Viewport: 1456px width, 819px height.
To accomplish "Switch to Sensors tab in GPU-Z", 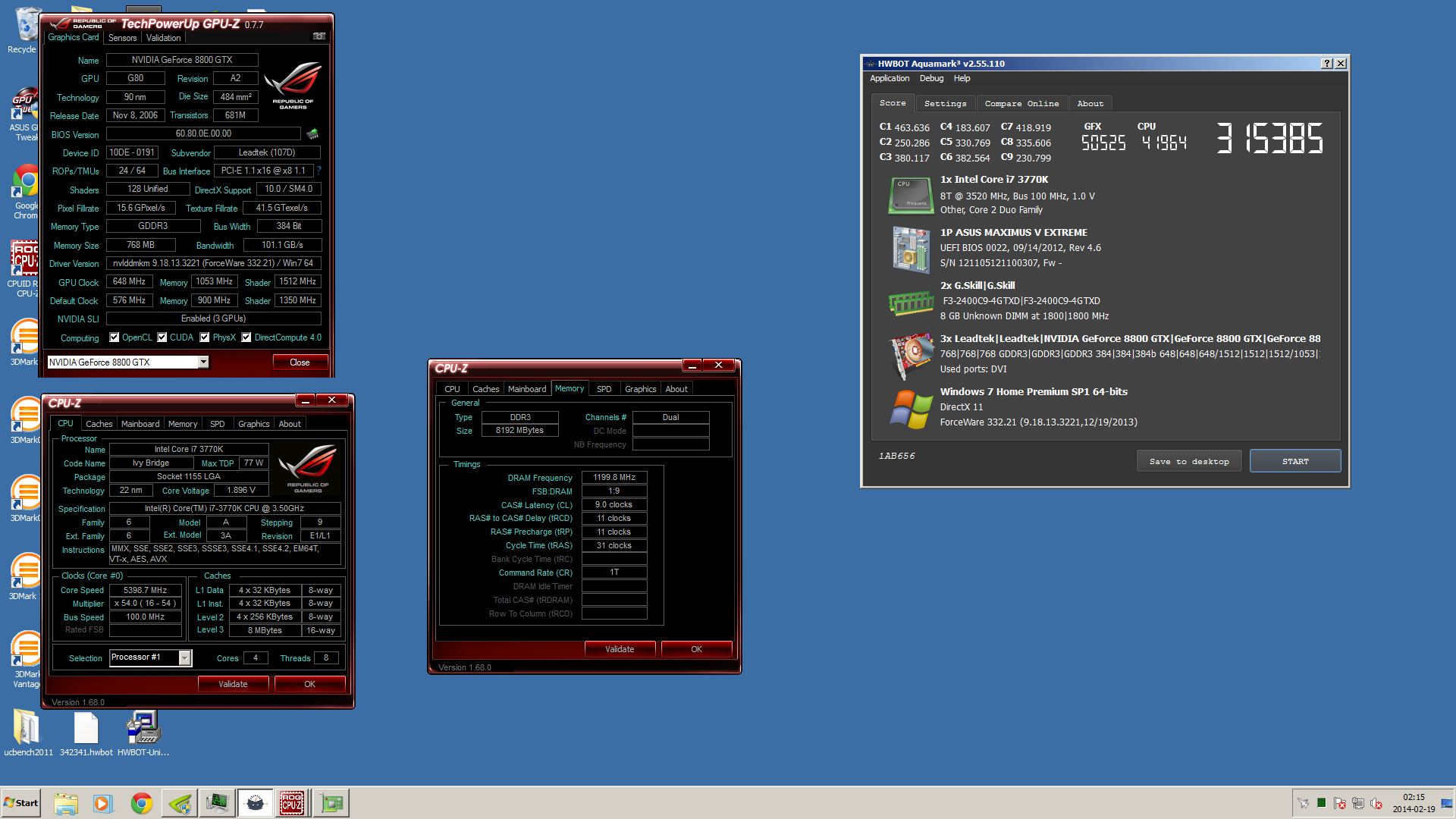I will point(122,38).
